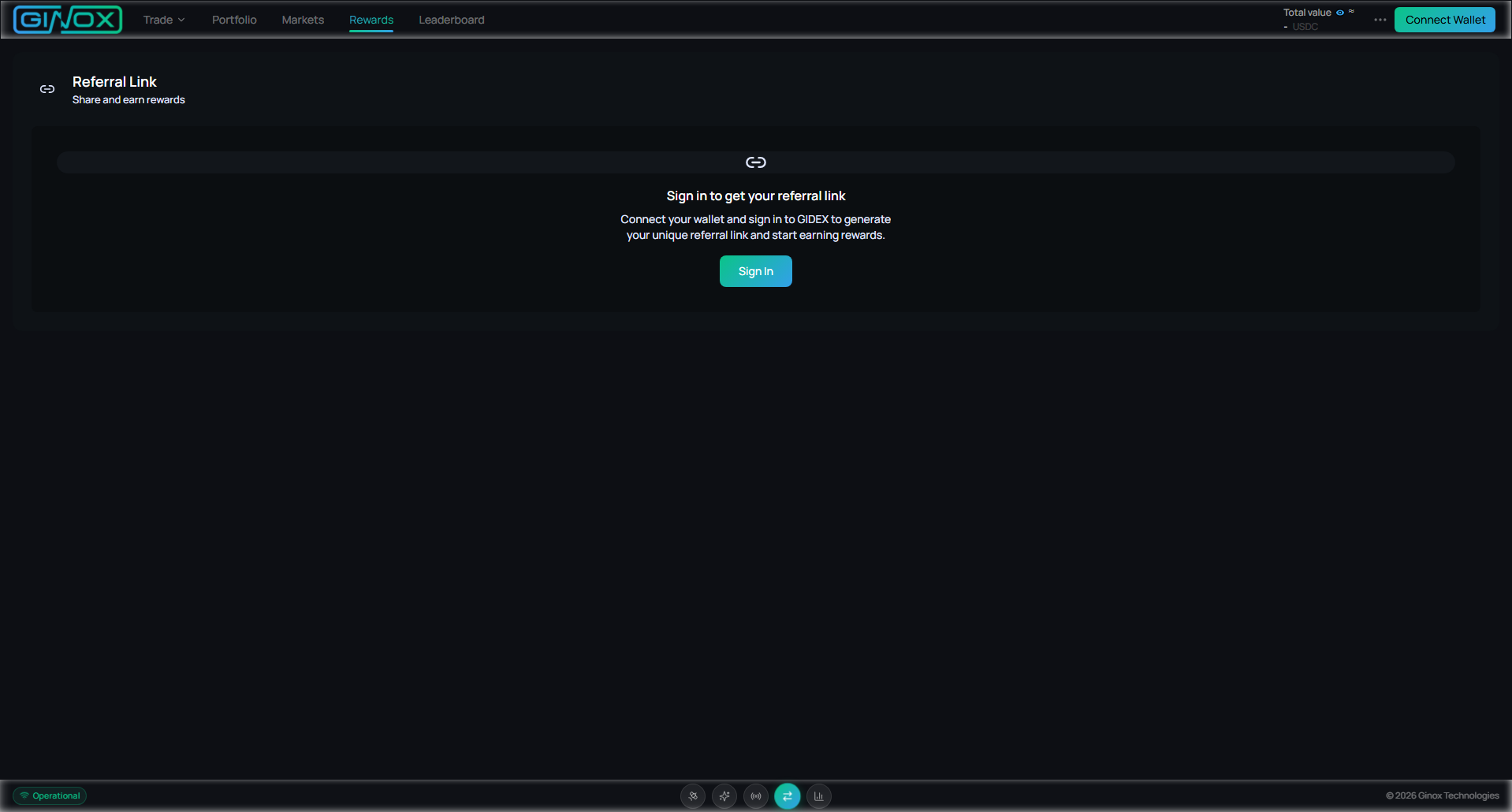Open the Portfolio page
1512x812 pixels.
click(x=234, y=20)
